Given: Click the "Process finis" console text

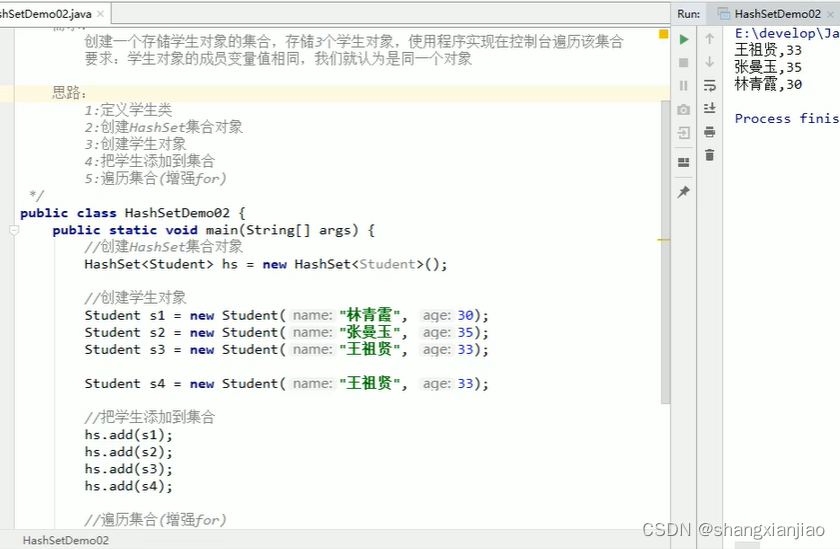Looking at the screenshot, I should (786, 118).
